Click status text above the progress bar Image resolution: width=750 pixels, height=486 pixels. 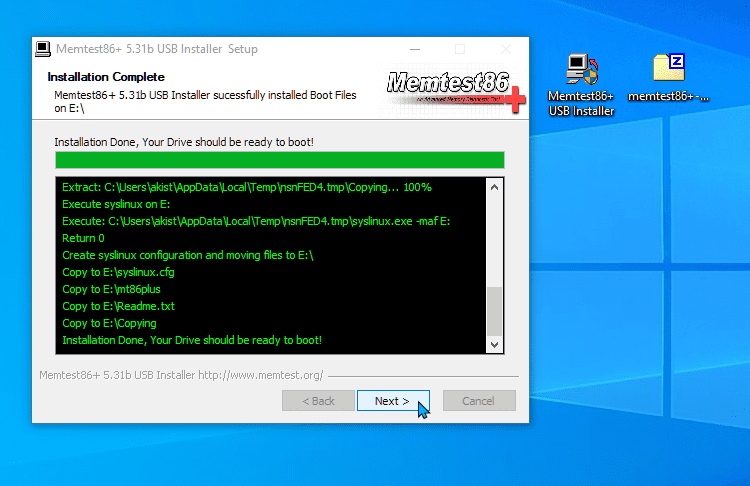coord(184,142)
